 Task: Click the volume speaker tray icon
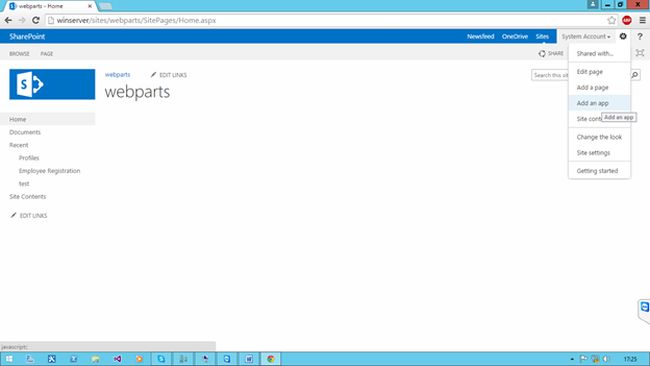point(606,359)
